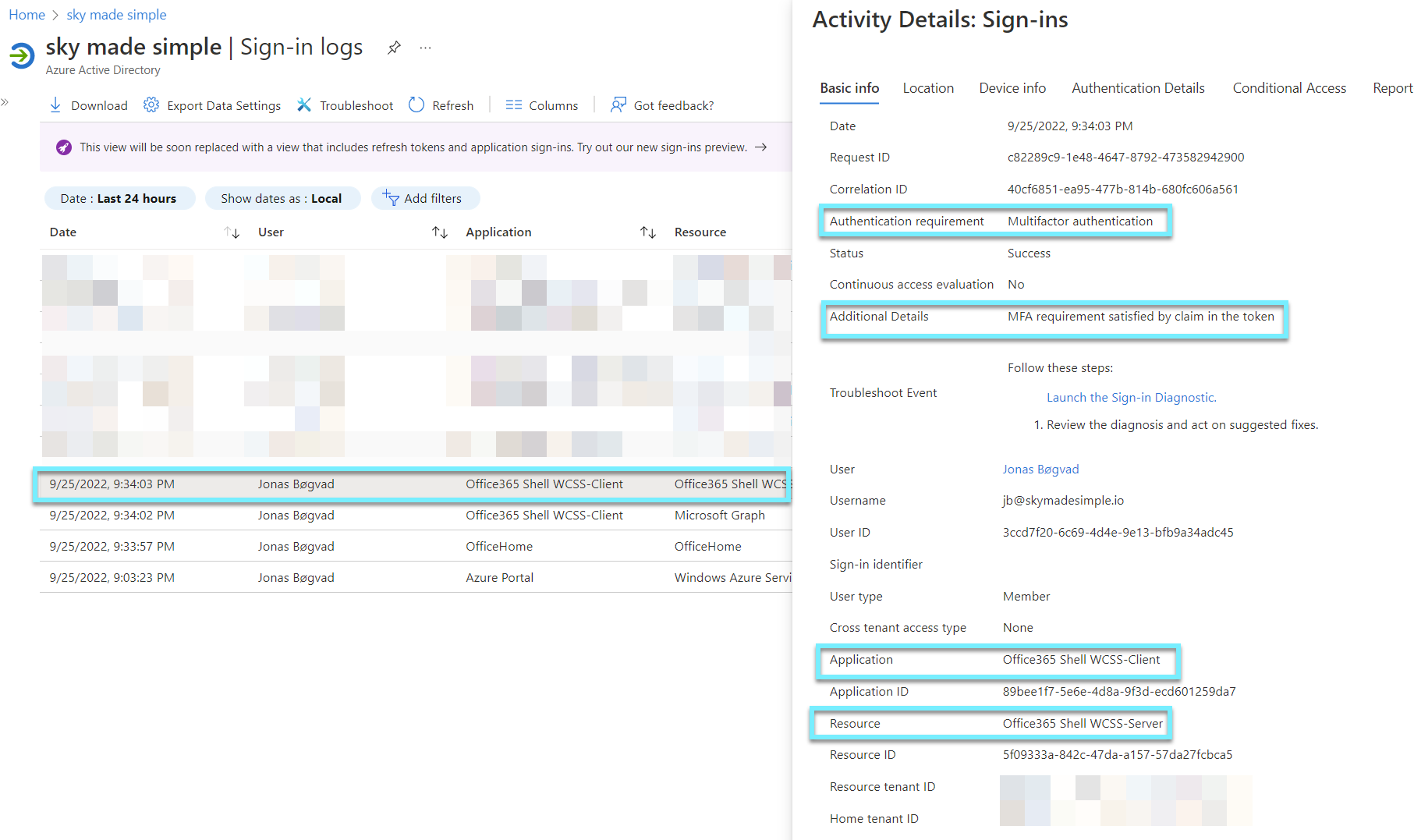This screenshot has height=840, width=1414.
Task: Click the detail Date value 9/25/2022, 9:34:03 PM
Action: tap(1069, 126)
